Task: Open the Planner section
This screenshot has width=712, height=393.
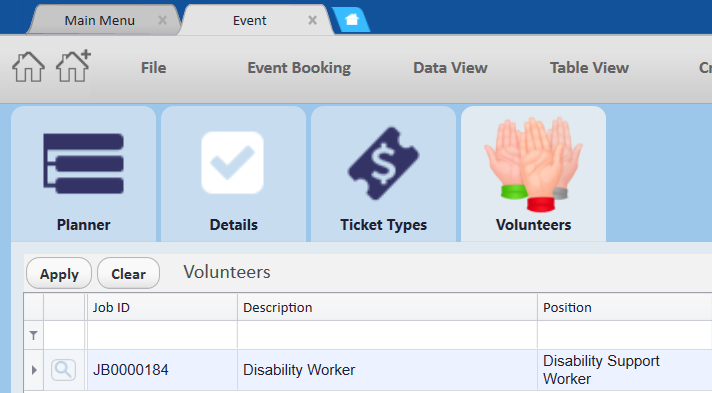Action: (84, 174)
